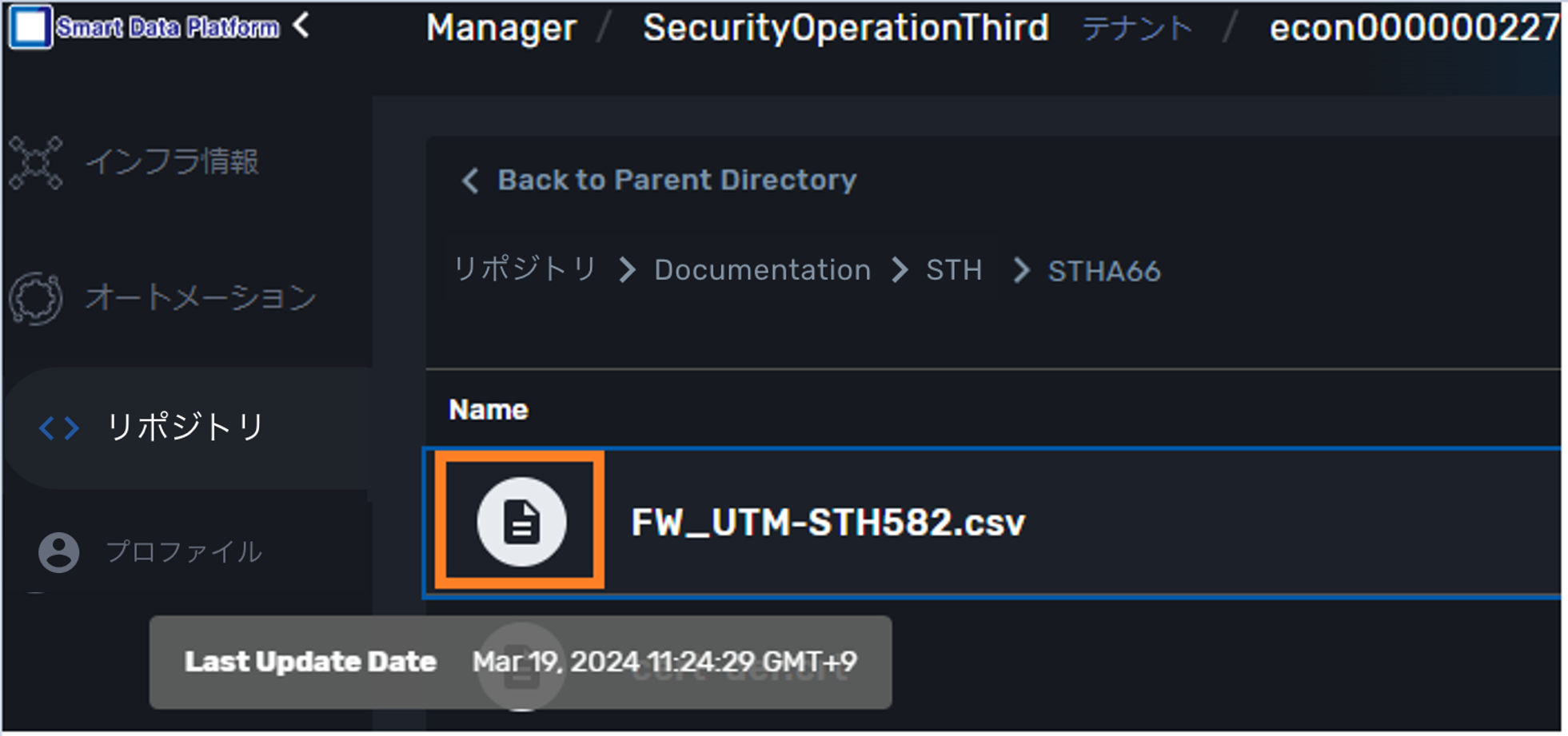This screenshot has height=736, width=1568.
Task: Click the プロファイル user avatar icon
Action: tap(59, 552)
